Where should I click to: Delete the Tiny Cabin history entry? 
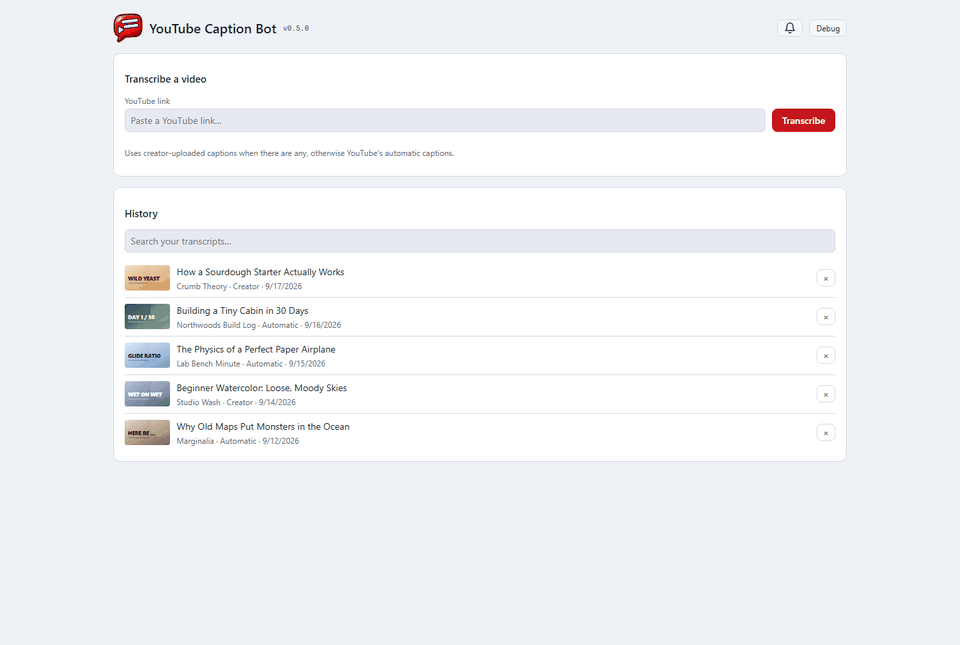tap(826, 317)
